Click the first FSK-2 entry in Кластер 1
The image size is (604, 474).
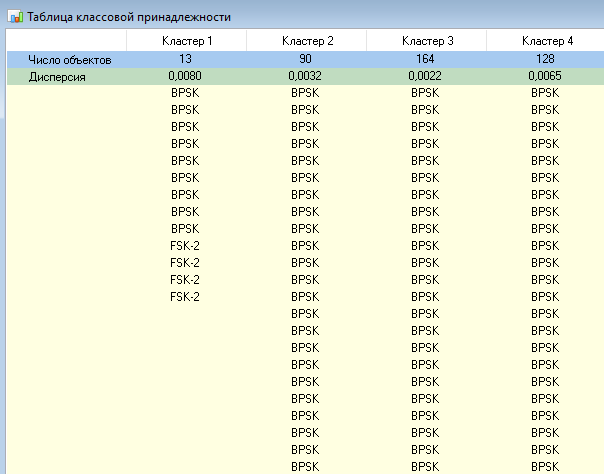(185, 246)
